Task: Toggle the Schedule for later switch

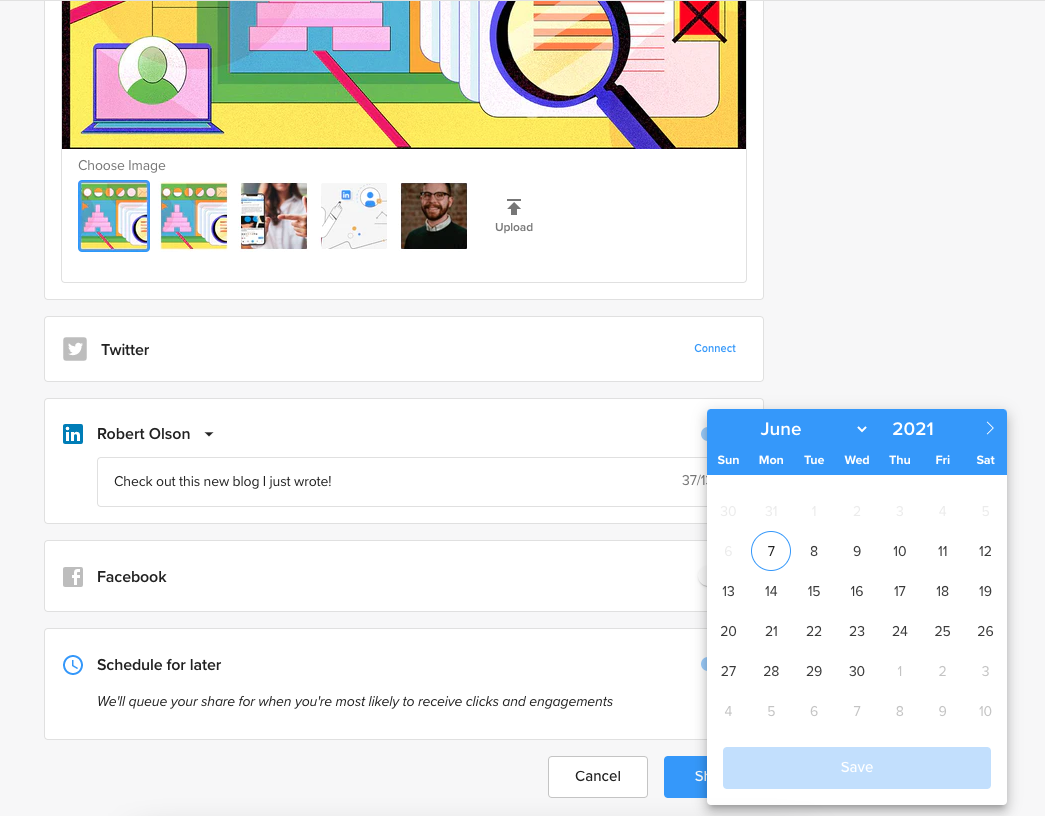Action: pos(710,664)
